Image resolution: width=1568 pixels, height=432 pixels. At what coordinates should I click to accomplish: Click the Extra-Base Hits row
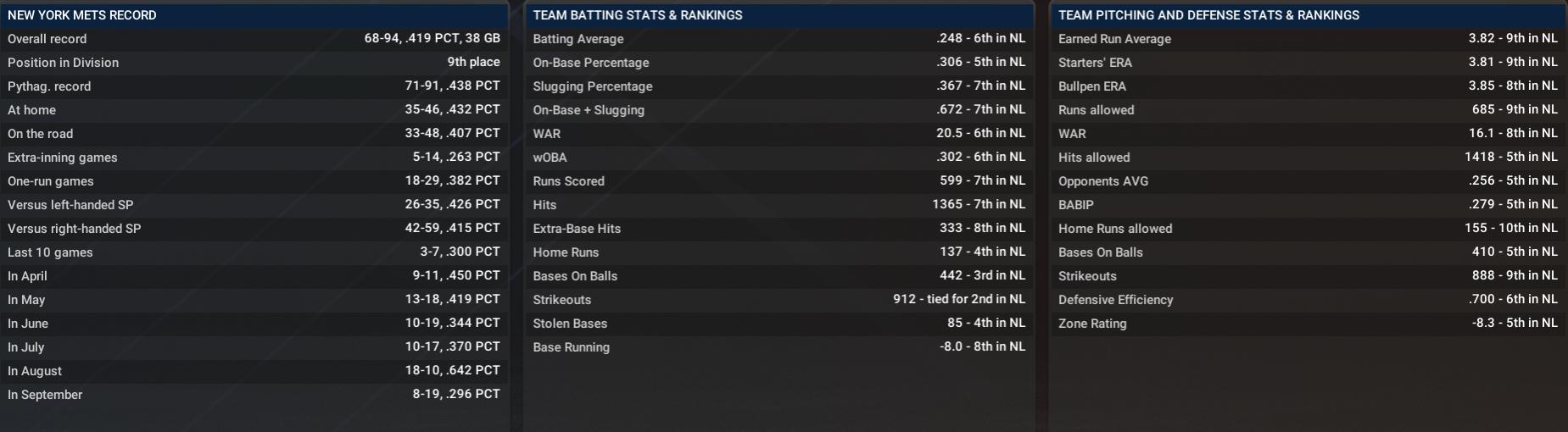(x=778, y=229)
